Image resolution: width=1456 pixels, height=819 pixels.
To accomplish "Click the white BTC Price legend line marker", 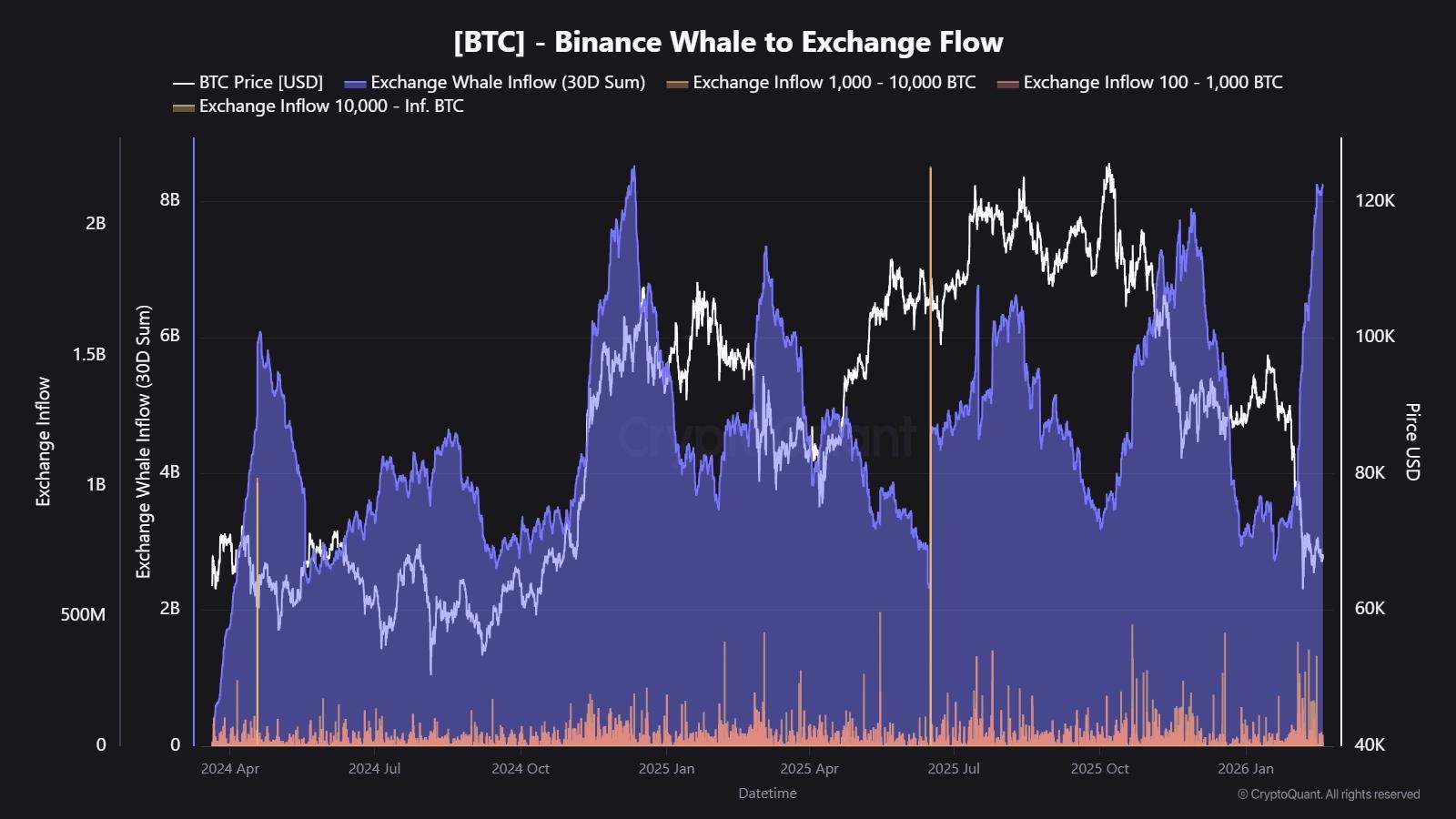I will (x=184, y=83).
